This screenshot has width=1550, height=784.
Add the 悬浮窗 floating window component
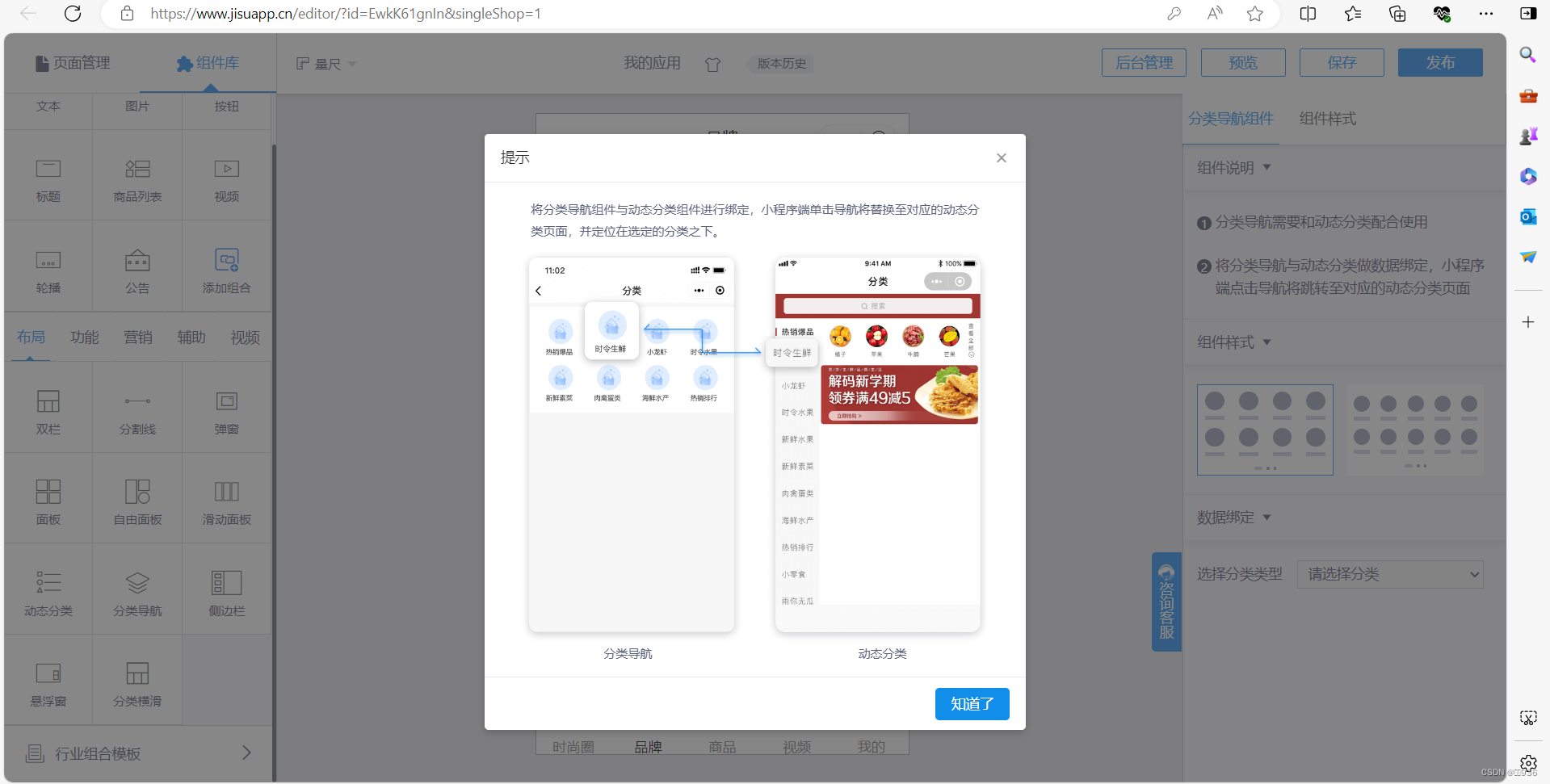(x=48, y=680)
